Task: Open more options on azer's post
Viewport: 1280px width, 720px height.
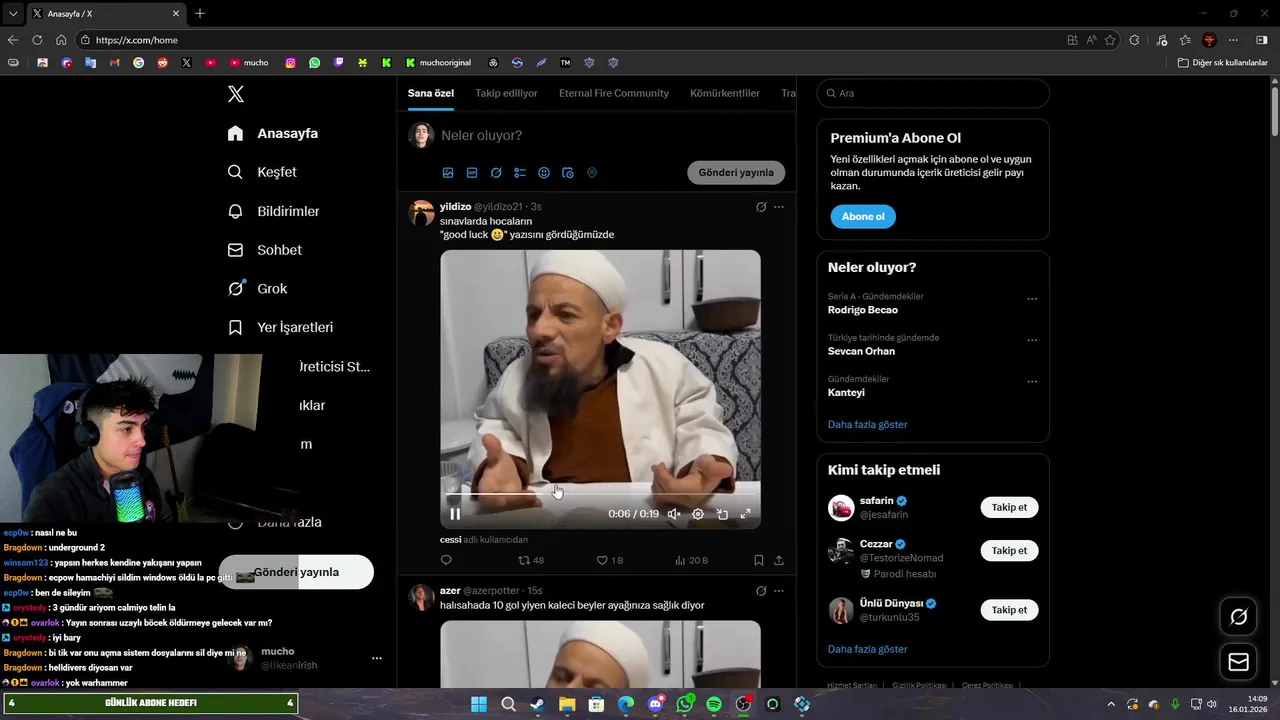Action: [779, 591]
